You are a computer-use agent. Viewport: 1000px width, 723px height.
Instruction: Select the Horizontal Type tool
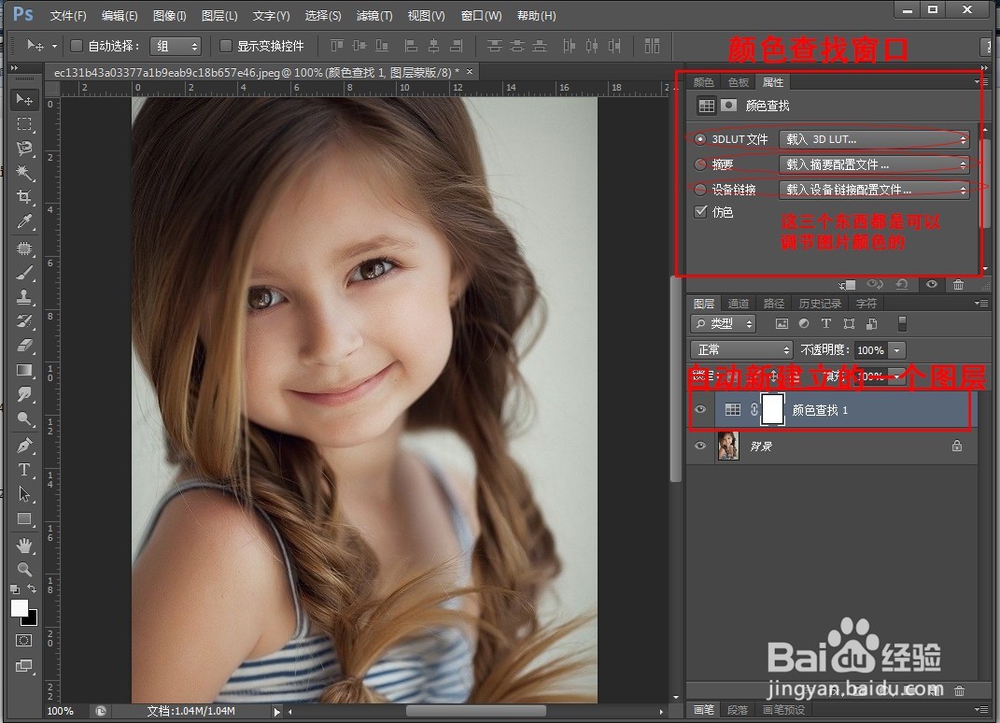pyautogui.click(x=24, y=470)
